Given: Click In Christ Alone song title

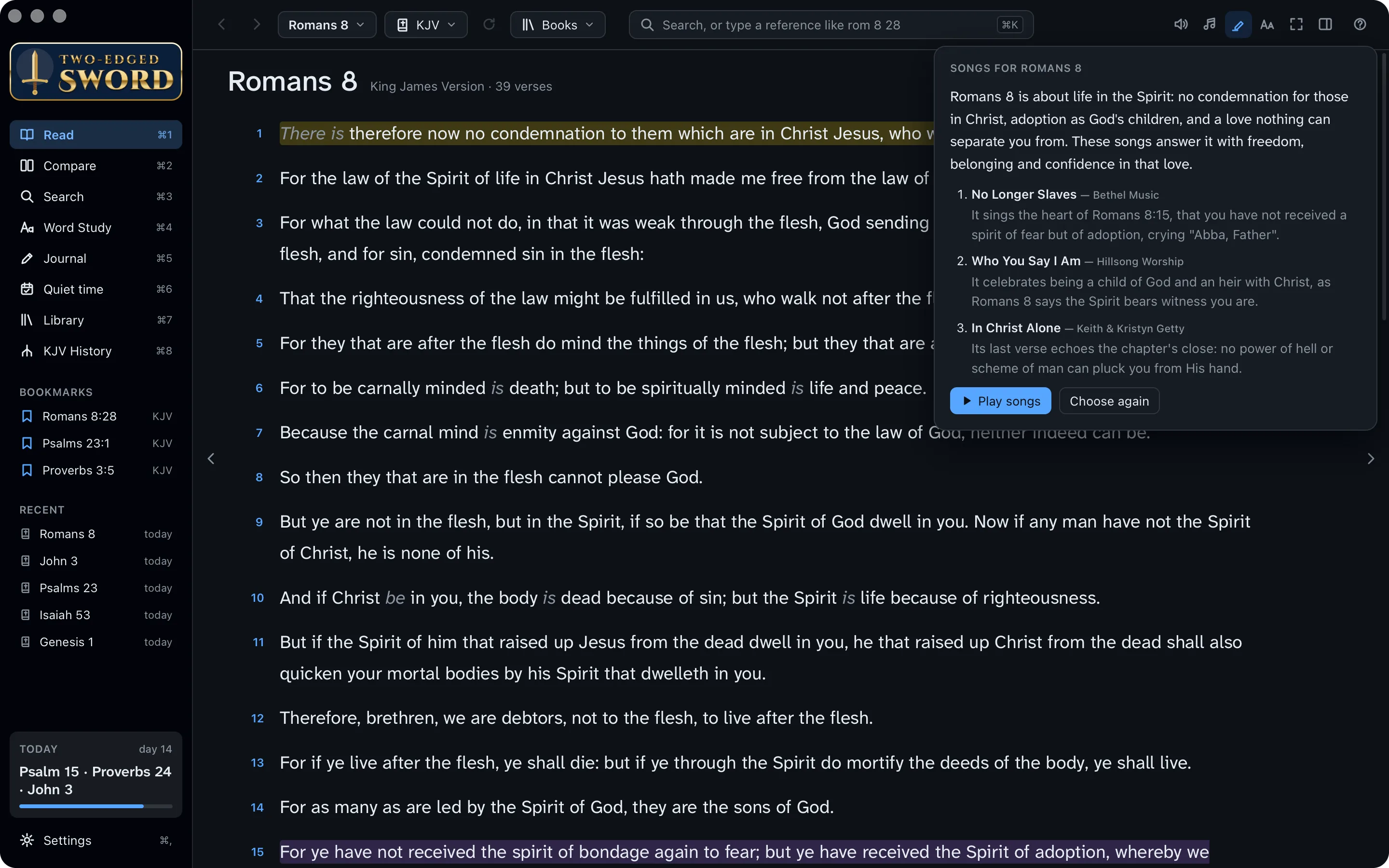Looking at the screenshot, I should (1015, 328).
